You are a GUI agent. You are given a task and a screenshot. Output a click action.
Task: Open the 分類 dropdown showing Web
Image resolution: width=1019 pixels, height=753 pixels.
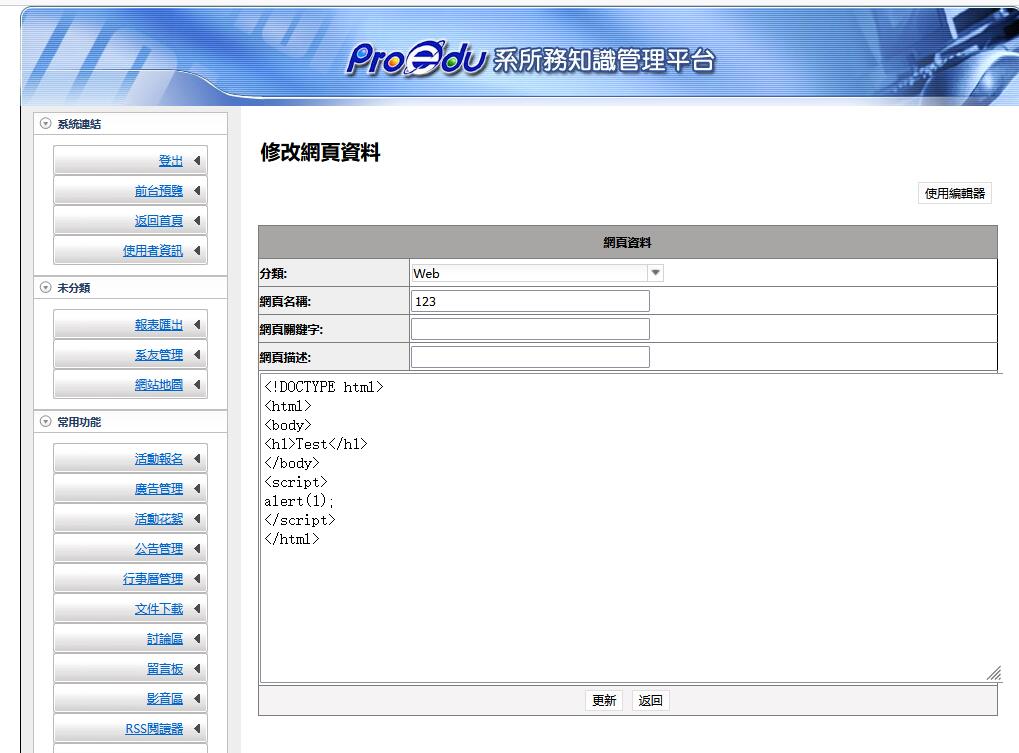point(537,274)
